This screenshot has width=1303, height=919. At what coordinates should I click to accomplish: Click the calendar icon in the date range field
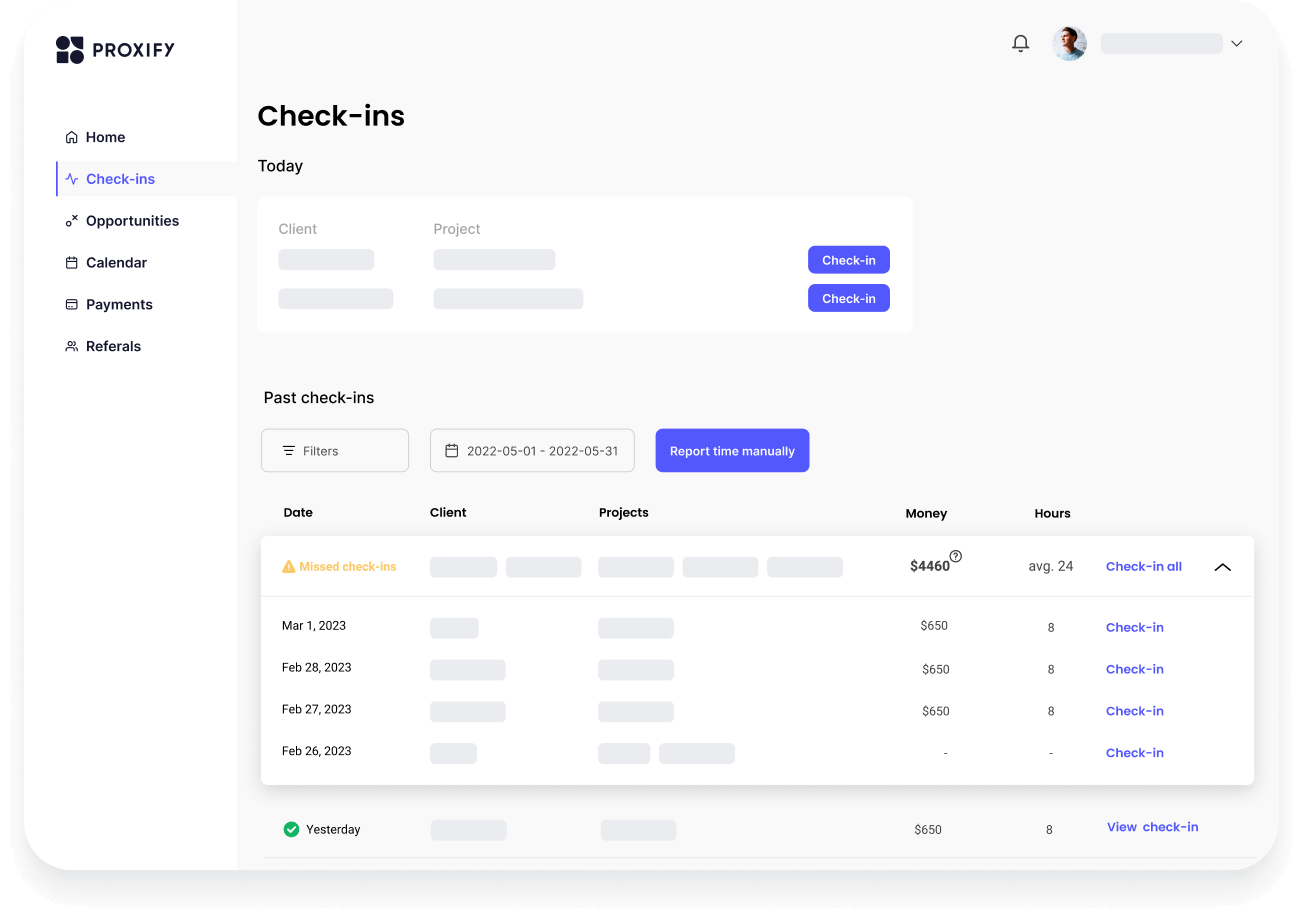pyautogui.click(x=453, y=450)
